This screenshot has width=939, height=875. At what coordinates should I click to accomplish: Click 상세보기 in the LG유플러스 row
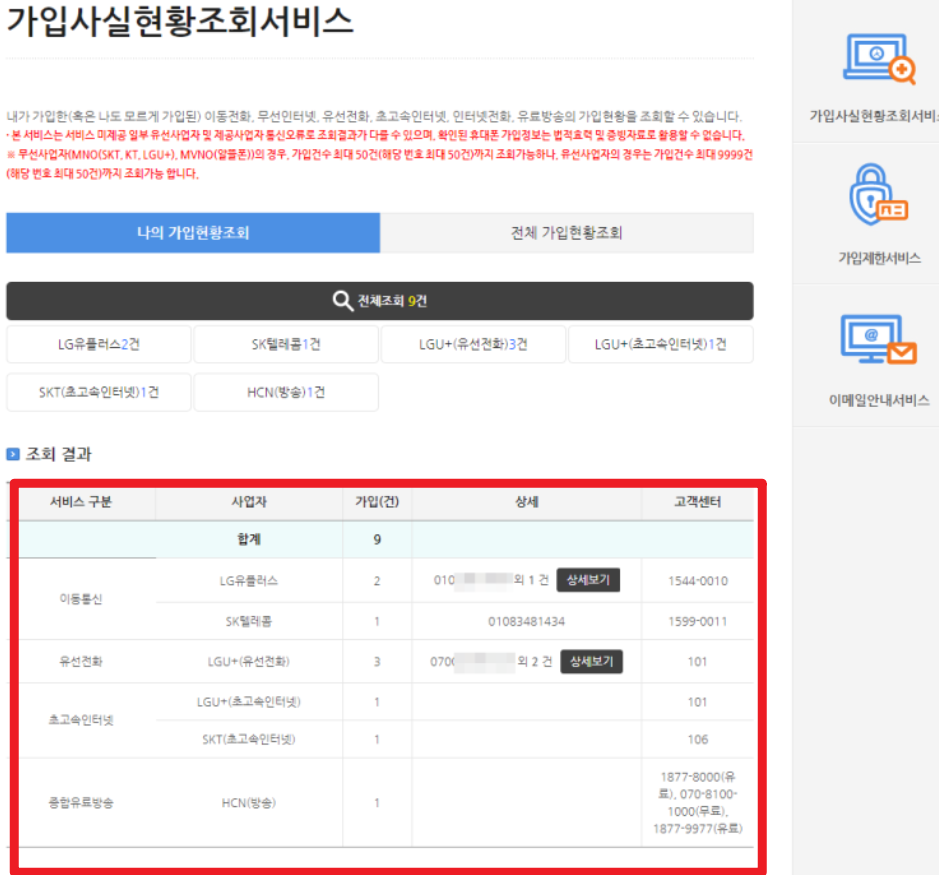click(x=589, y=580)
